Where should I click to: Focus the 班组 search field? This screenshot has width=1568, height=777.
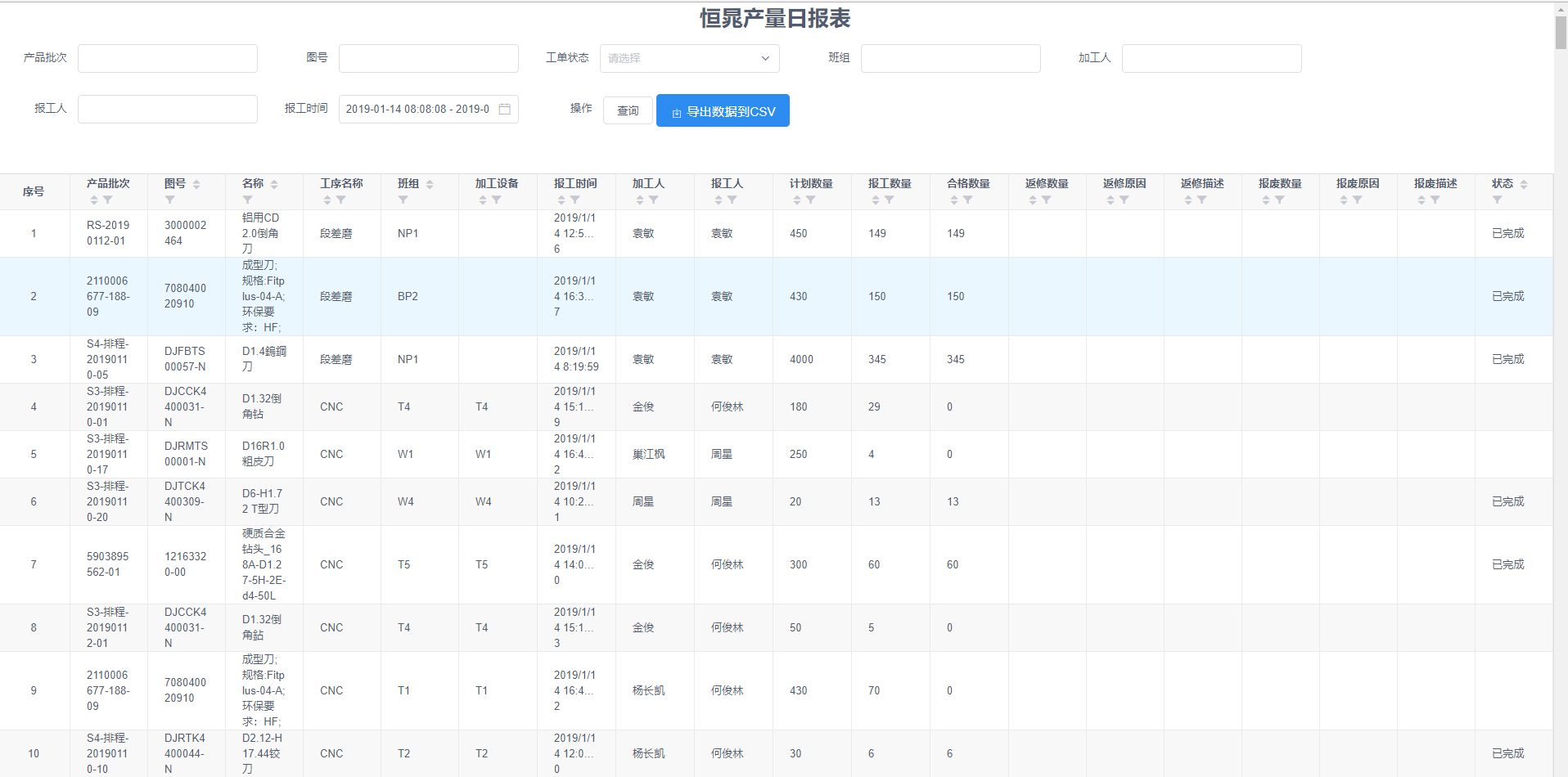coord(951,58)
